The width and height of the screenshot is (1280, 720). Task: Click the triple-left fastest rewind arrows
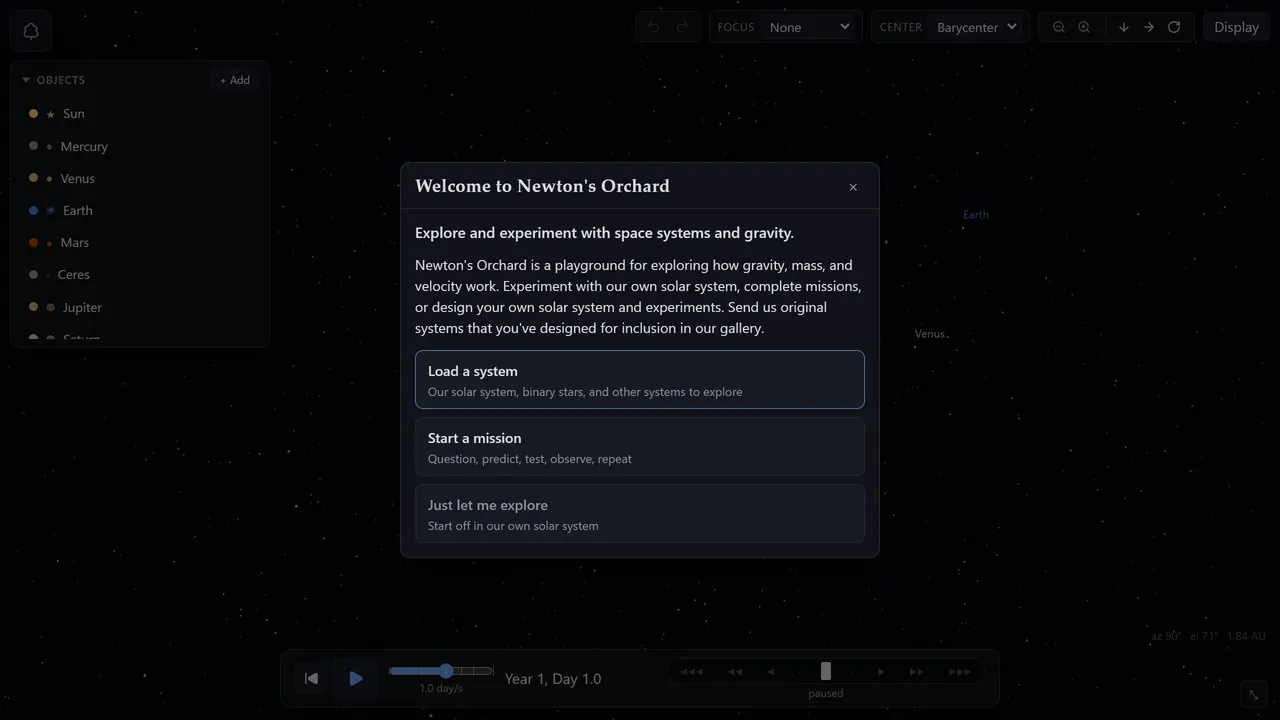(x=692, y=672)
